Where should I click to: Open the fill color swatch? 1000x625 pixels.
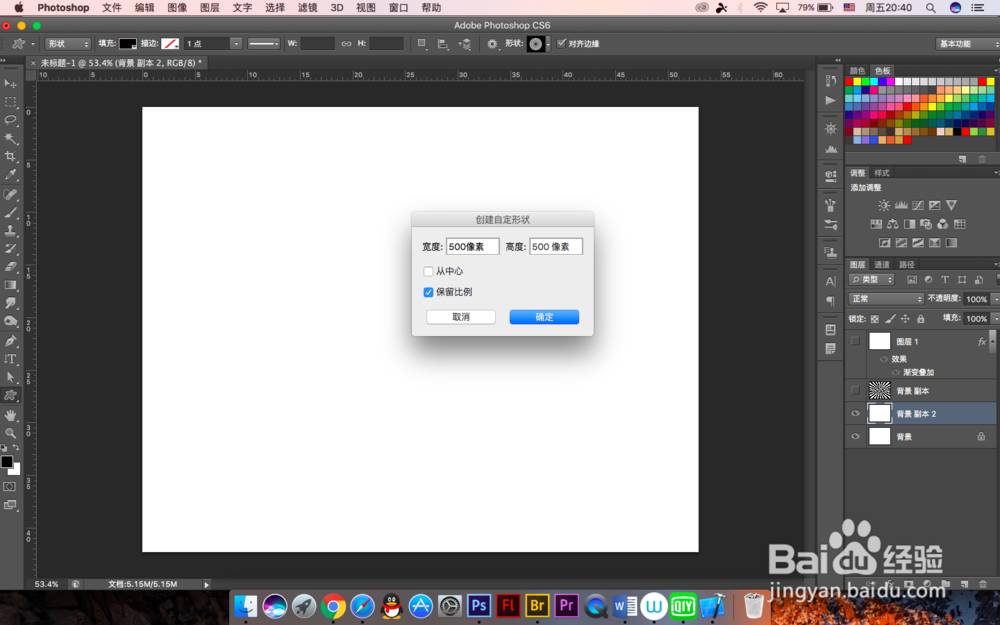[128, 43]
